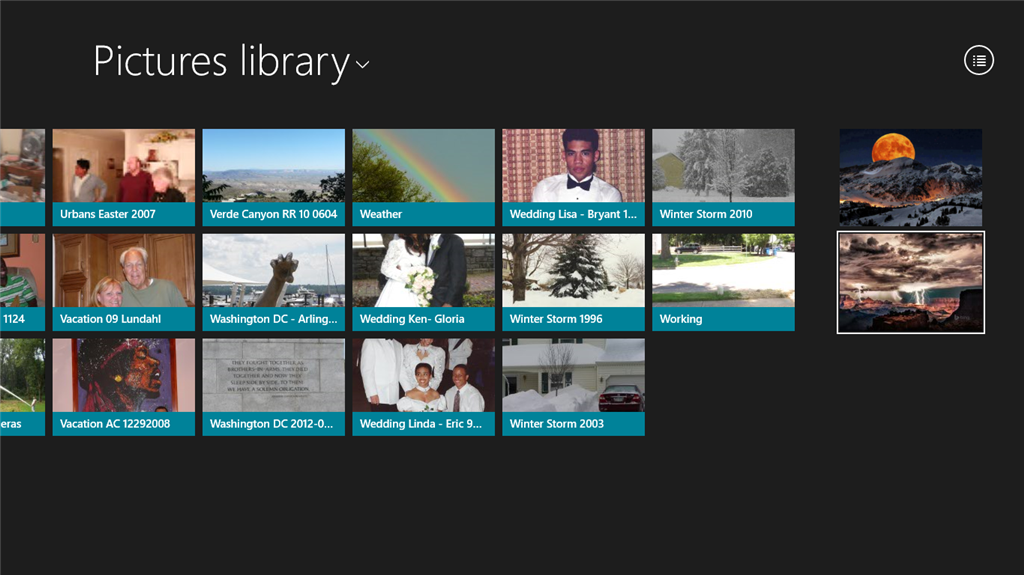The image size is (1024, 575).
Task: Open Washington DC 2012-0... folder
Action: (274, 387)
